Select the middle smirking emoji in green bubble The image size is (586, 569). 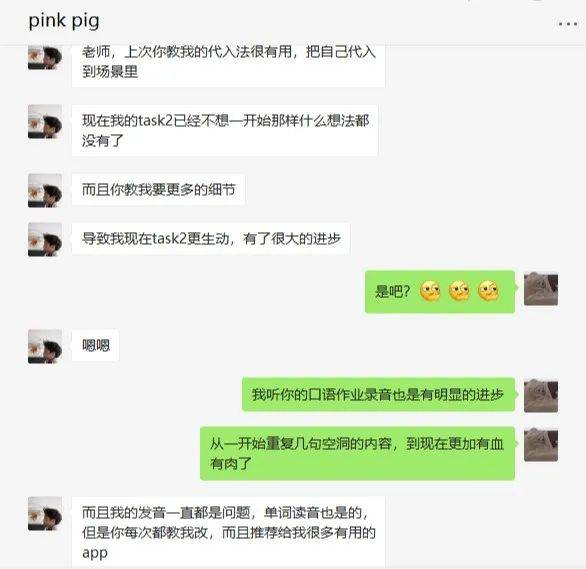coord(459,291)
